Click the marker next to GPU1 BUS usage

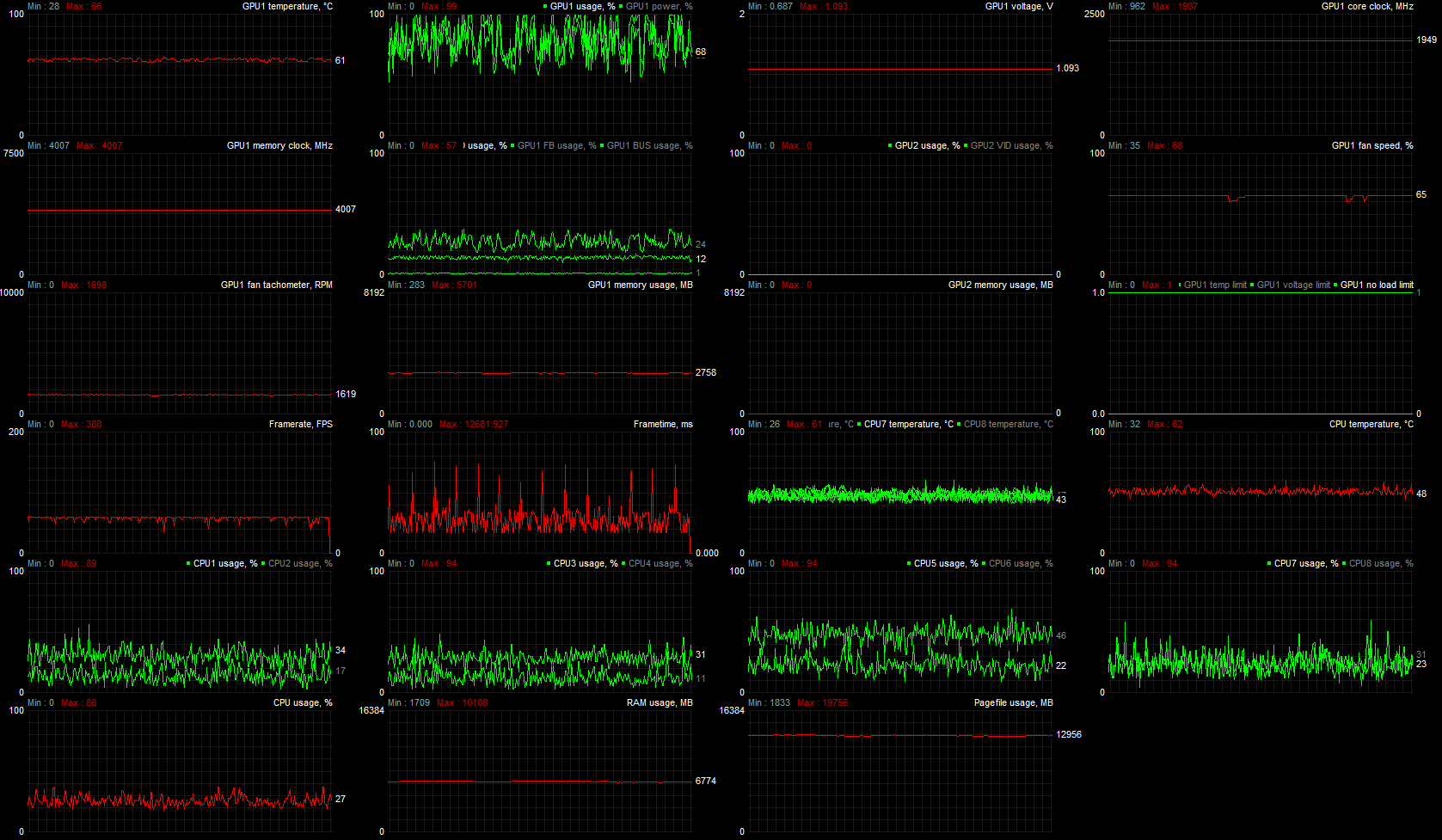(602, 146)
